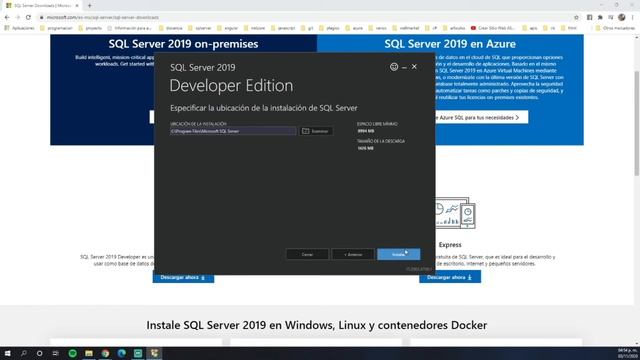The image size is (640, 360).
Task: Close the SQL Server Downloads tab
Action: [x=77, y=6]
